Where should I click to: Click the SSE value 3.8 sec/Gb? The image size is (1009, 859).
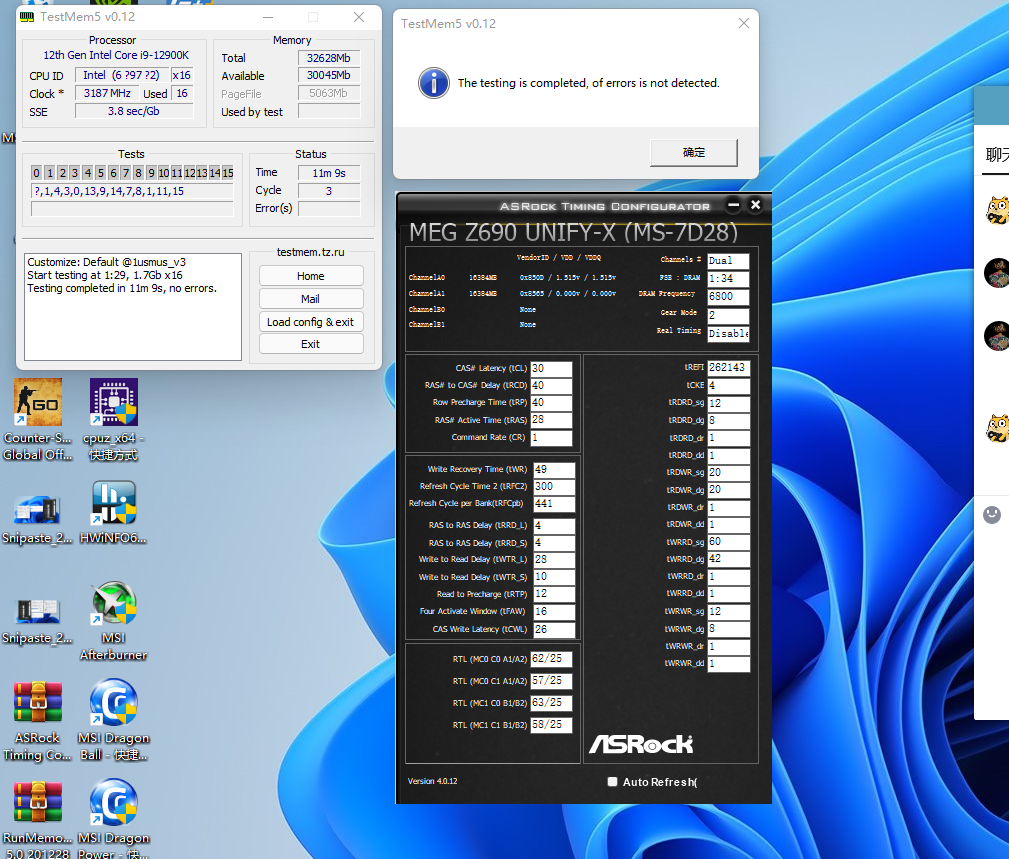tap(134, 111)
